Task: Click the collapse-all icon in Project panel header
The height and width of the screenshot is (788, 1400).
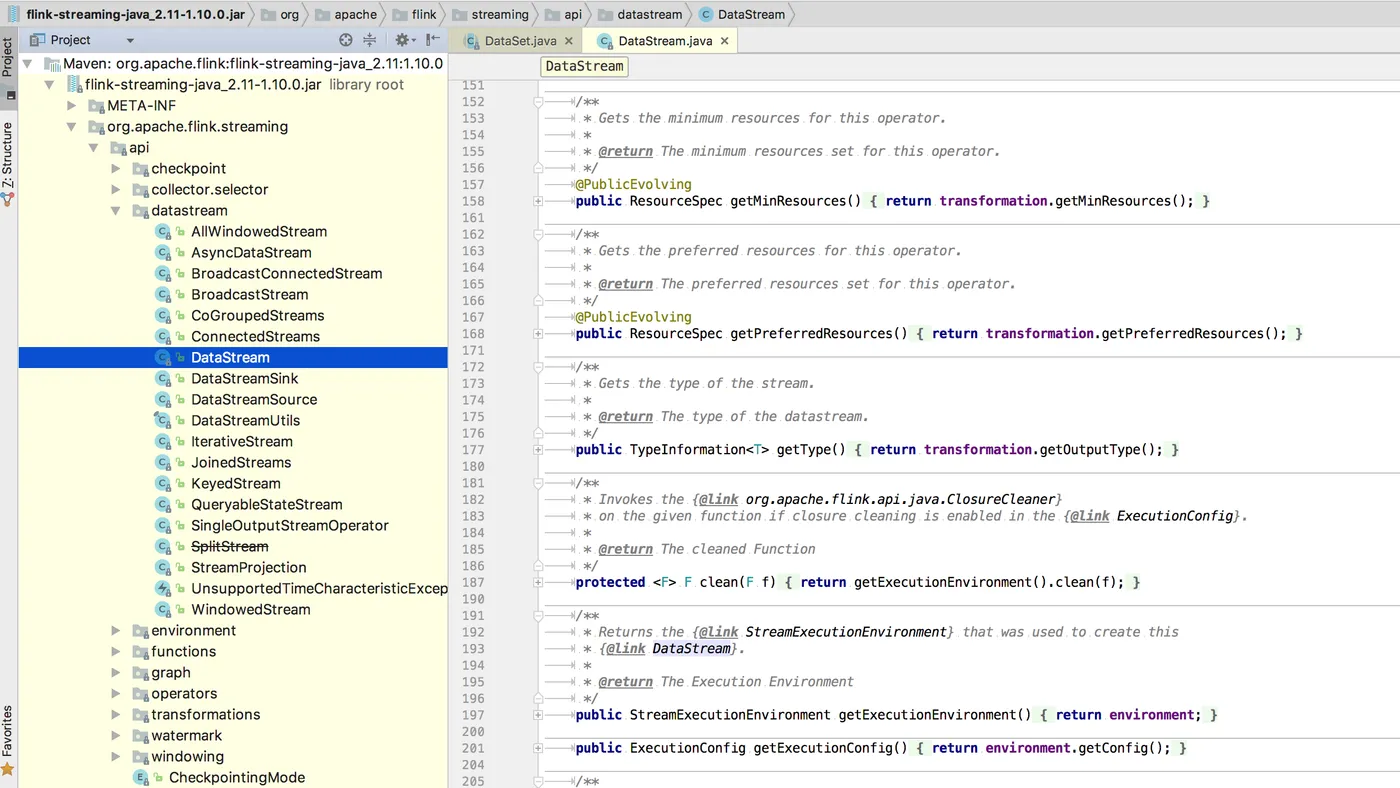Action: pyautogui.click(x=370, y=40)
